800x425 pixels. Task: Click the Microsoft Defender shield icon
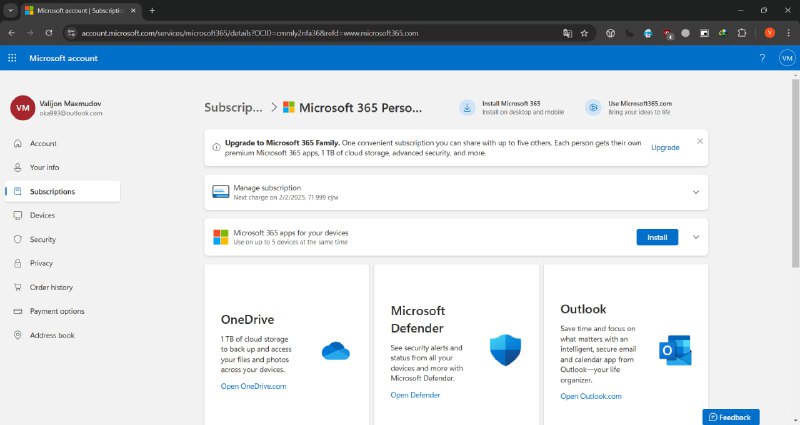[x=505, y=350]
